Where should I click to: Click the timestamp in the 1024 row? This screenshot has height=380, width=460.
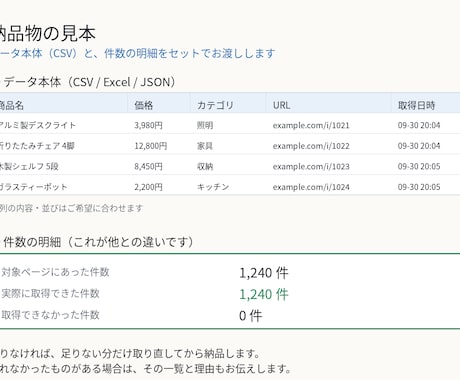tap(419, 187)
